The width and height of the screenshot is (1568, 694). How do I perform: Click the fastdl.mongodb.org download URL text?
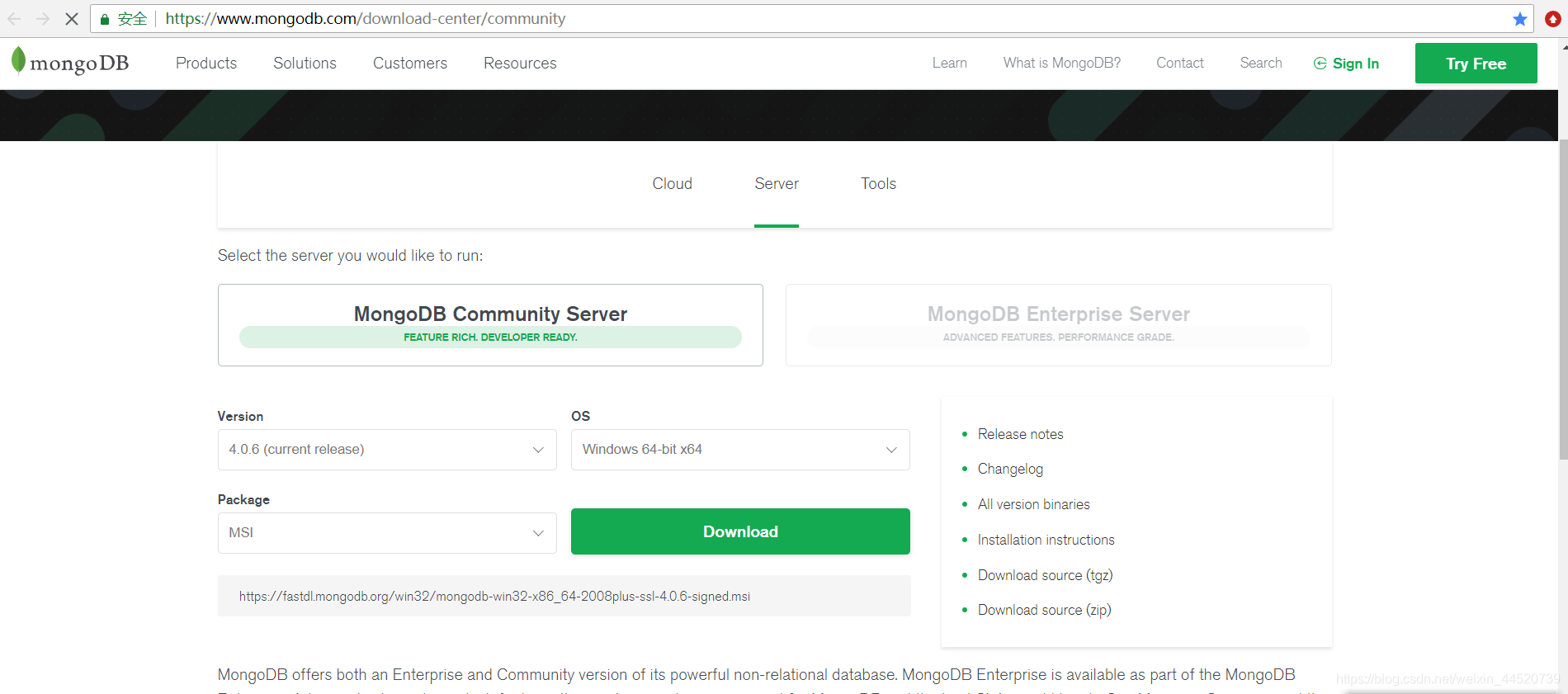click(x=494, y=596)
